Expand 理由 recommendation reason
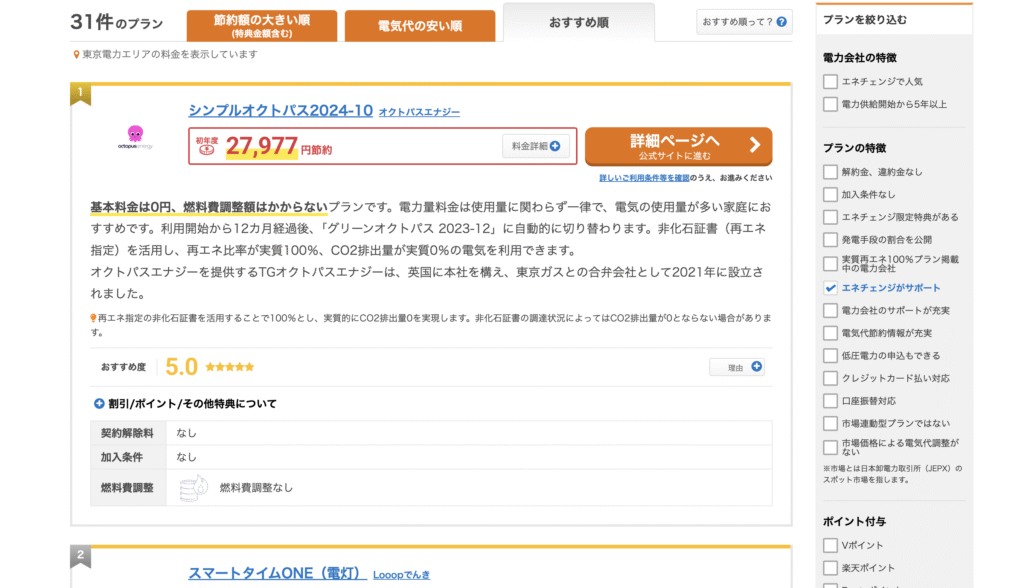 click(737, 367)
